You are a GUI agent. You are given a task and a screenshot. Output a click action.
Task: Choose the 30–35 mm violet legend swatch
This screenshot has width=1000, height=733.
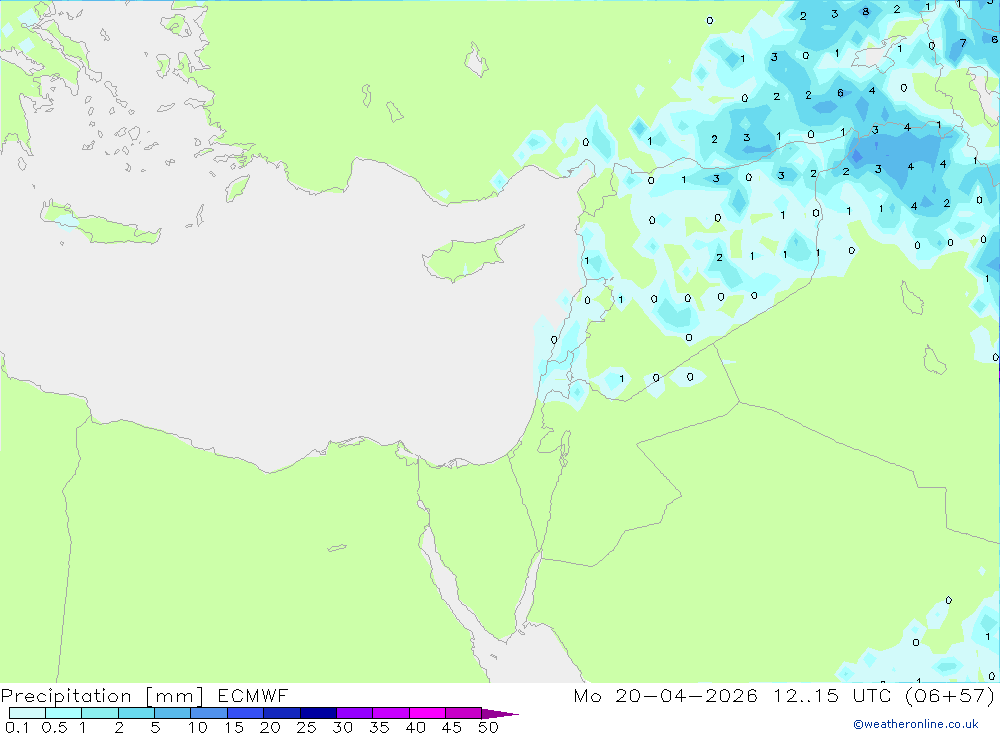tap(354, 713)
